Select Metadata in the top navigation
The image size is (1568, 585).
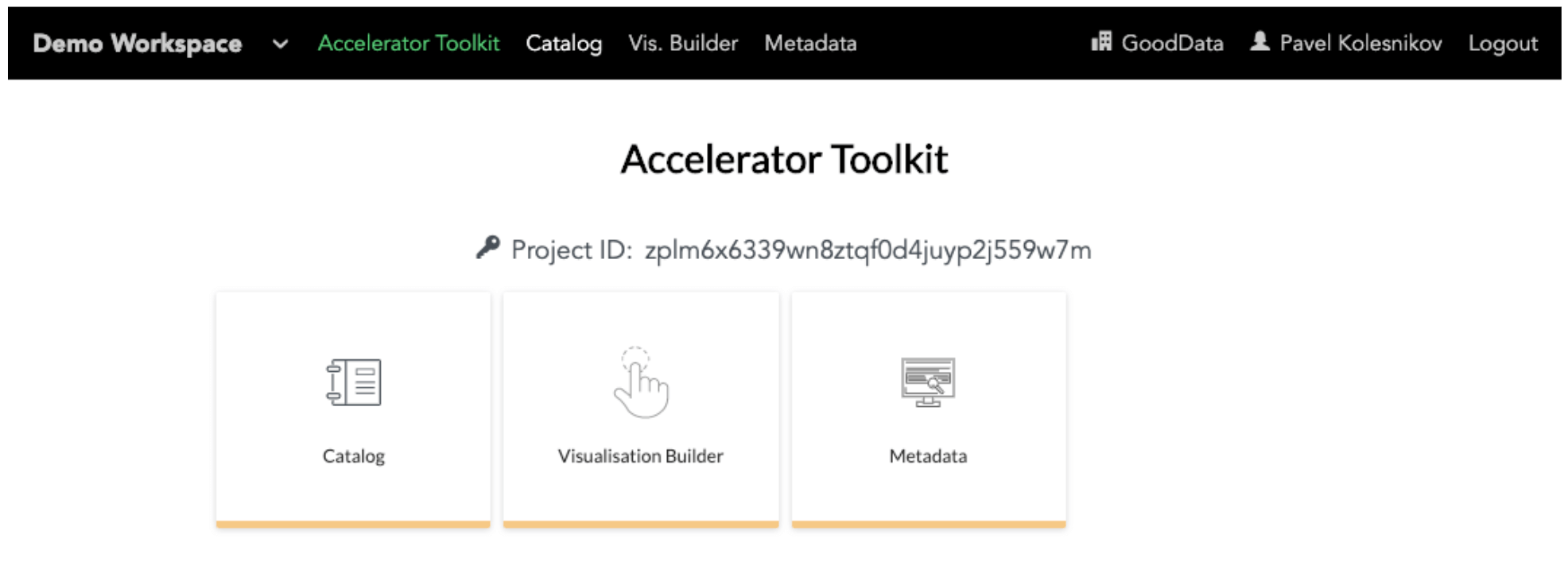point(809,44)
